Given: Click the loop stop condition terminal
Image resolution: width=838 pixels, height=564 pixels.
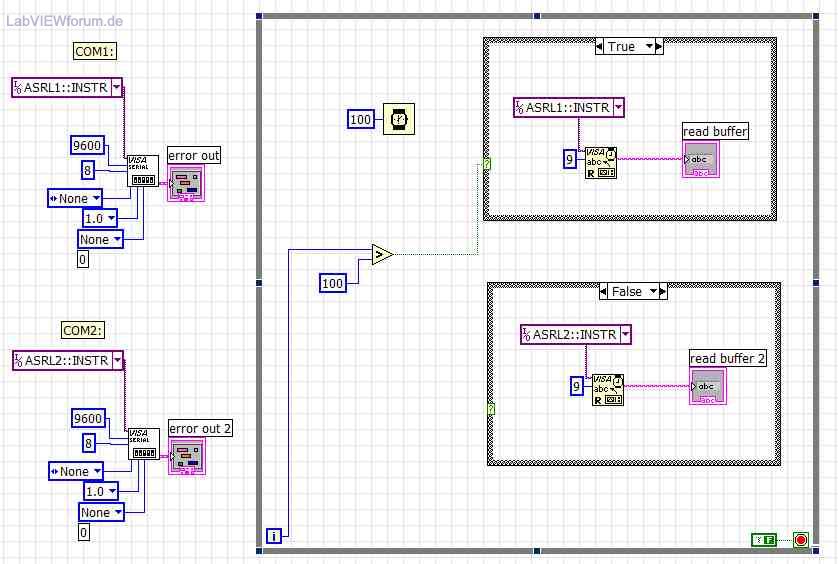Looking at the screenshot, I should tap(801, 539).
